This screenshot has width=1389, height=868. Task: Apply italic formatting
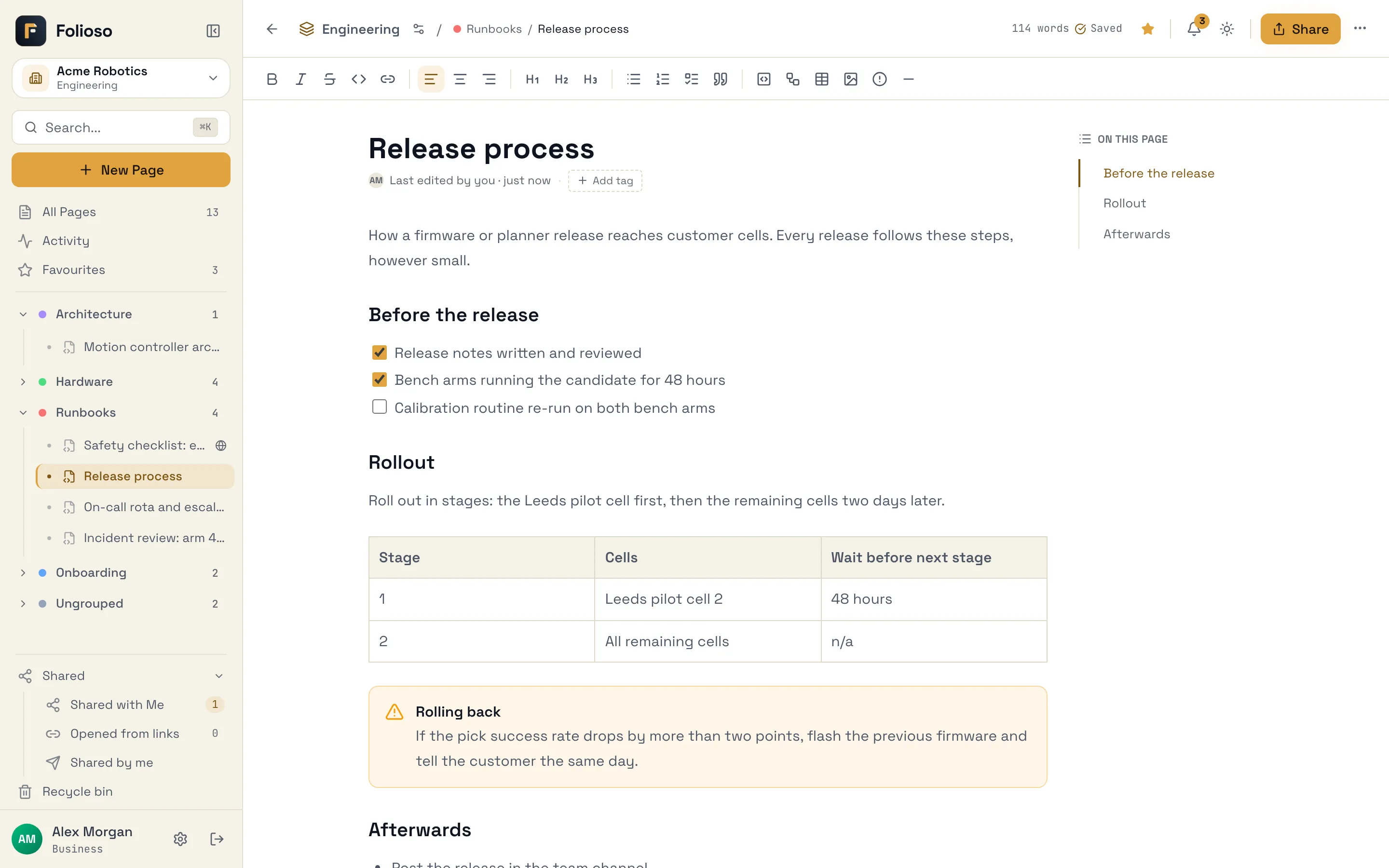[x=301, y=79]
